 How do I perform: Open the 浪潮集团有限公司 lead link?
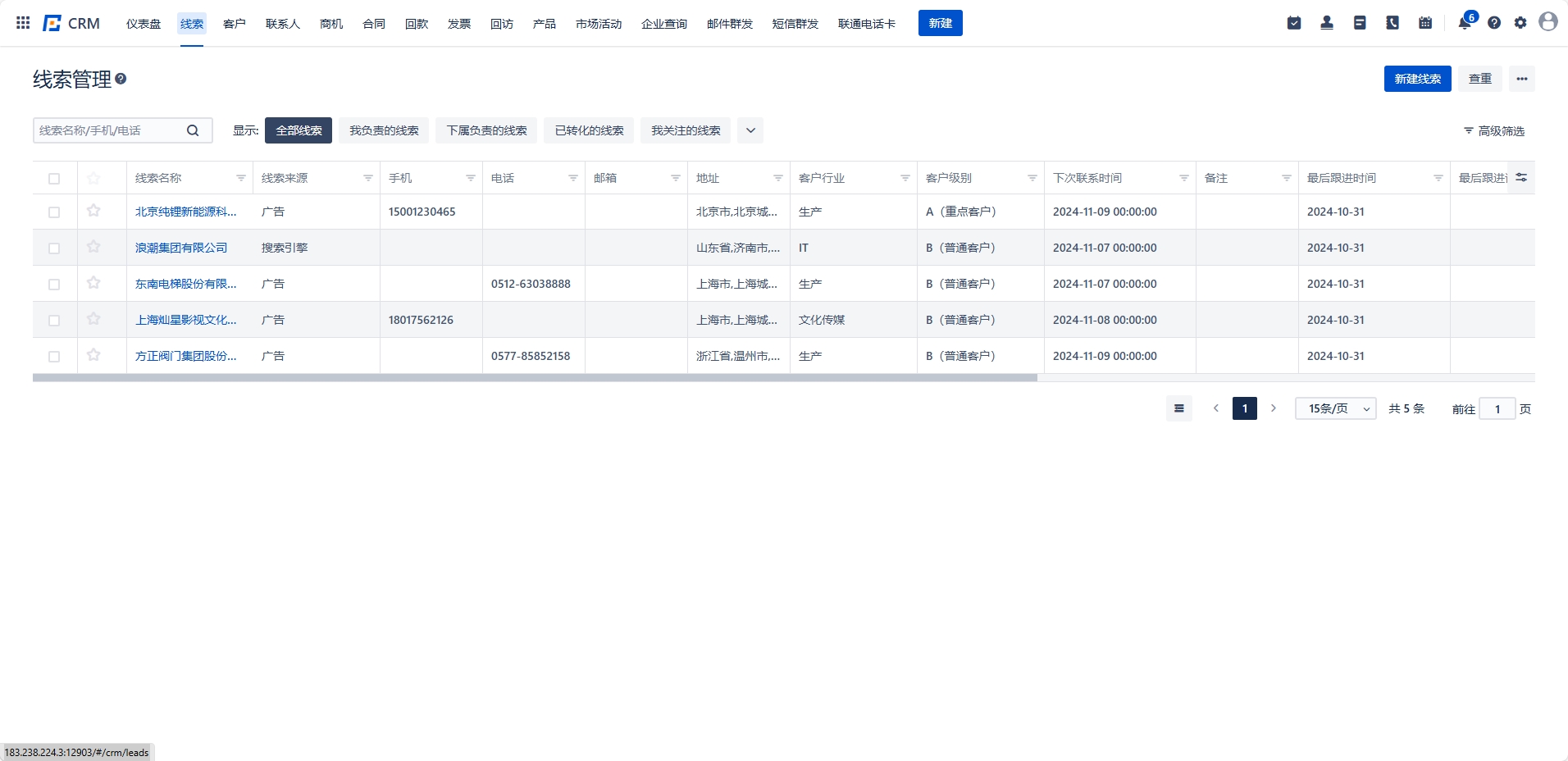click(x=181, y=248)
